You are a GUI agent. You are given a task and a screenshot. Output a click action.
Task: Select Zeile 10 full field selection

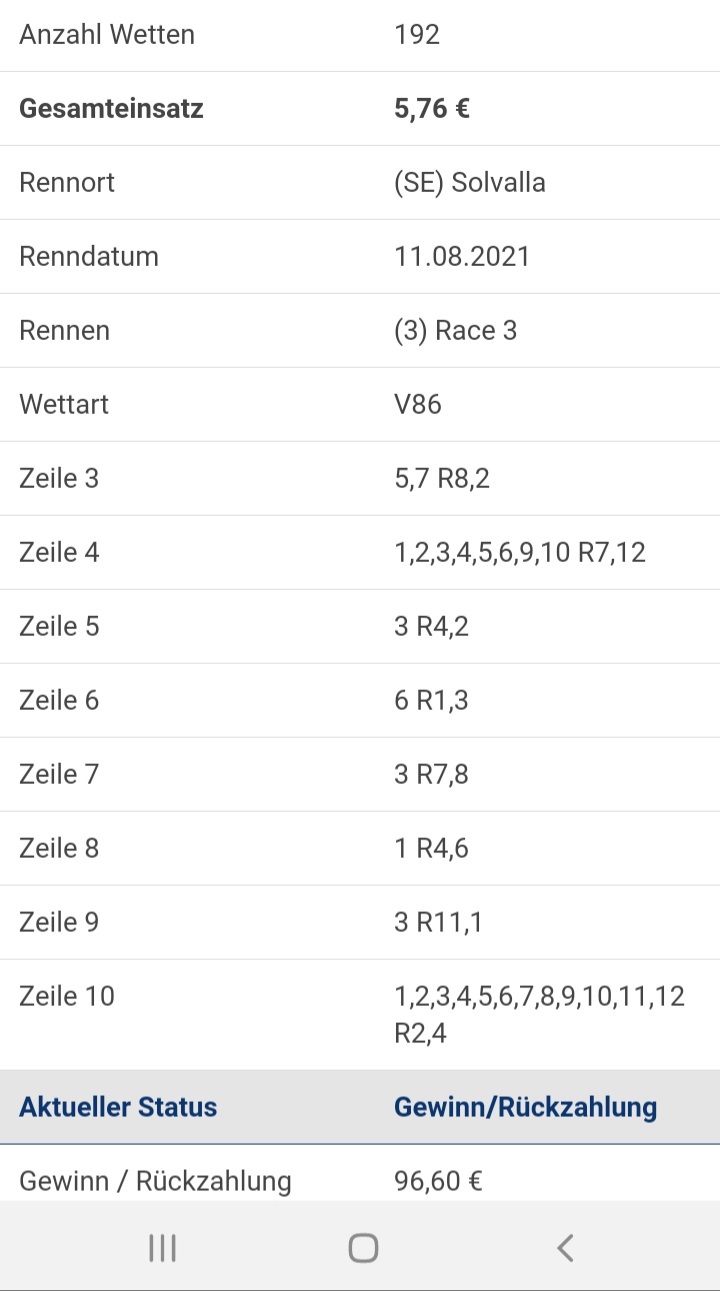point(360,1015)
